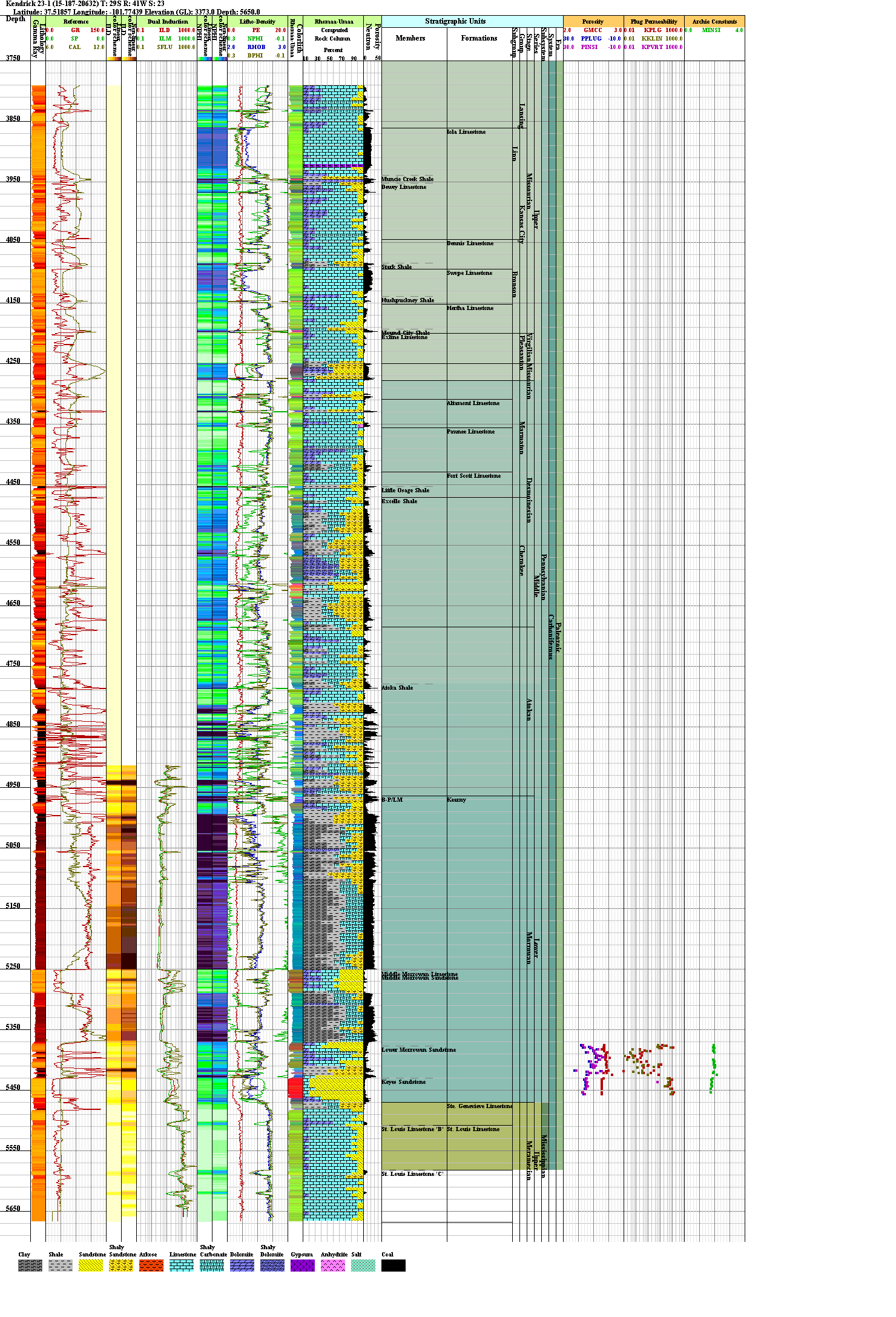Click the Hertha Limestone formation label
Image resolution: width=896 pixels, height=1317 pixels.
(x=470, y=308)
